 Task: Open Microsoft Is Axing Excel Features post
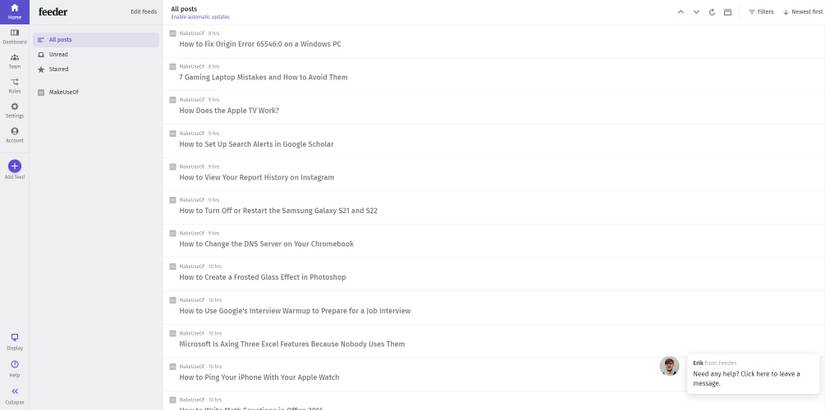pyautogui.click(x=292, y=344)
